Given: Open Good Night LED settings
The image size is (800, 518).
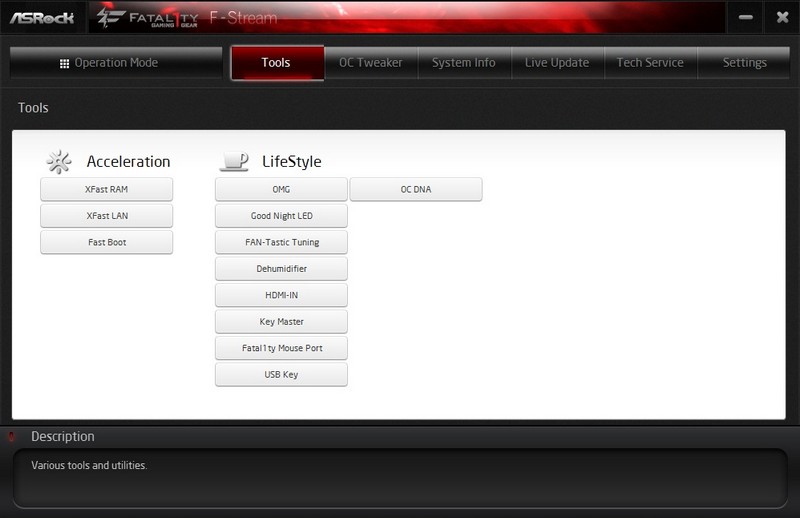Looking at the screenshot, I should (x=281, y=216).
